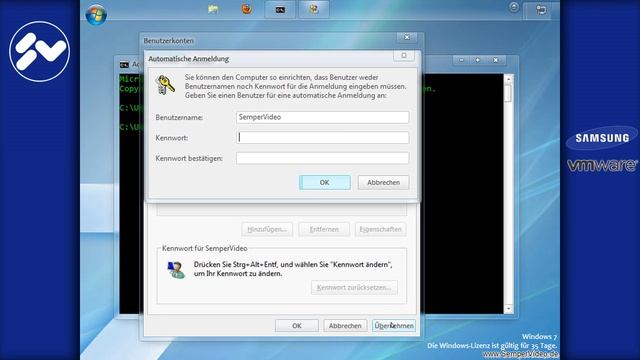Click the 'Benutzername:' label
The image size is (640, 360).
point(179,118)
